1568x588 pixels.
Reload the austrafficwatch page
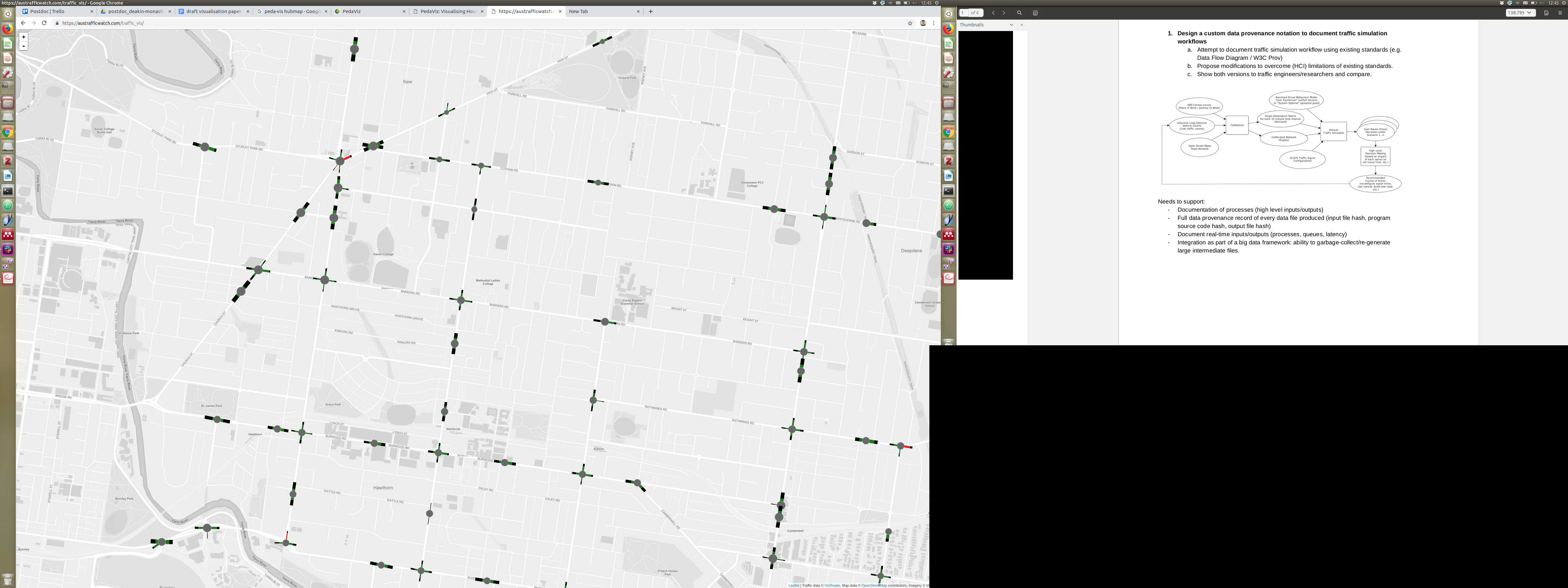[x=44, y=23]
